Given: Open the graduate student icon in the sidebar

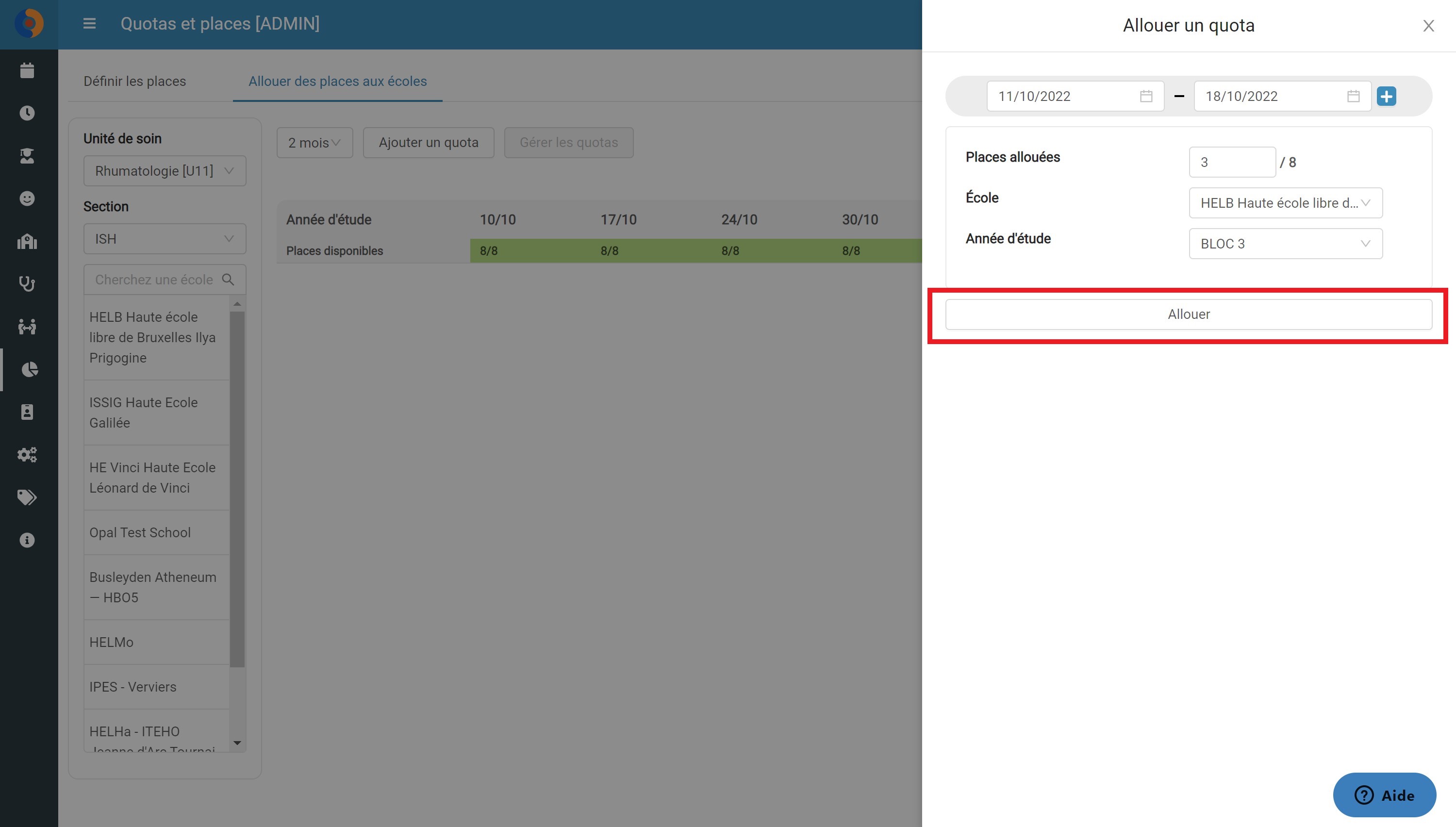Looking at the screenshot, I should pyautogui.click(x=27, y=156).
